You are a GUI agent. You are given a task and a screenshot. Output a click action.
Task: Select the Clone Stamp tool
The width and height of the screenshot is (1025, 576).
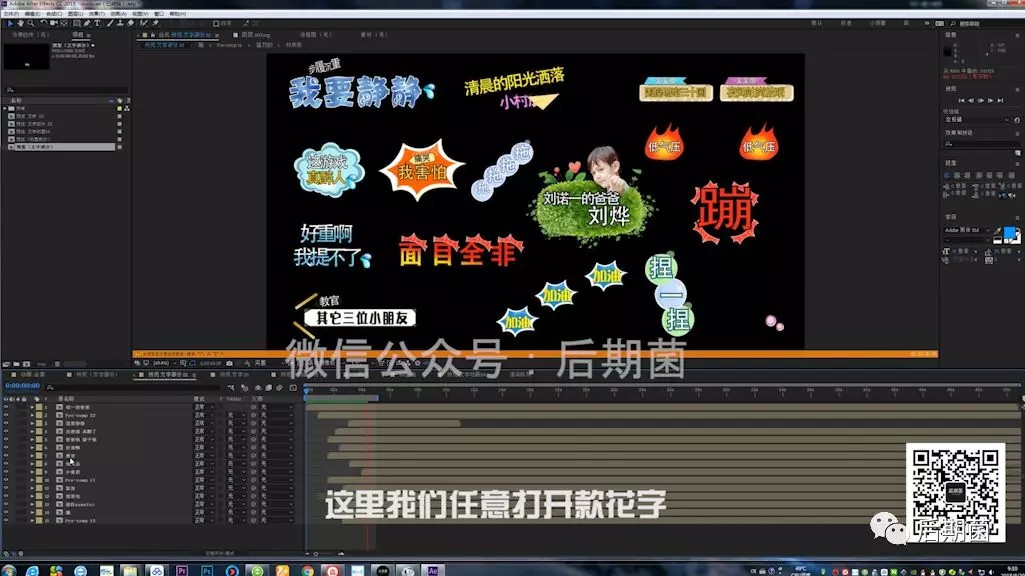point(120,23)
